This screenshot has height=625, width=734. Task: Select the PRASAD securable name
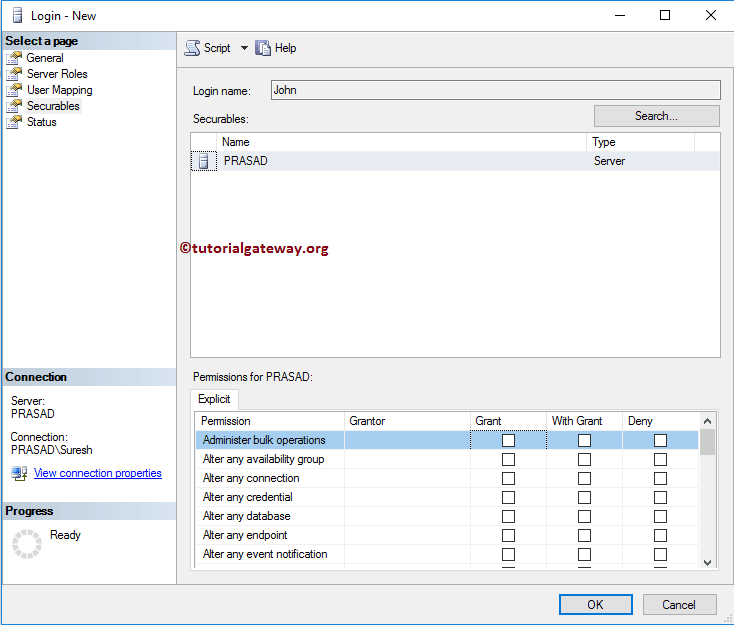click(x=246, y=161)
